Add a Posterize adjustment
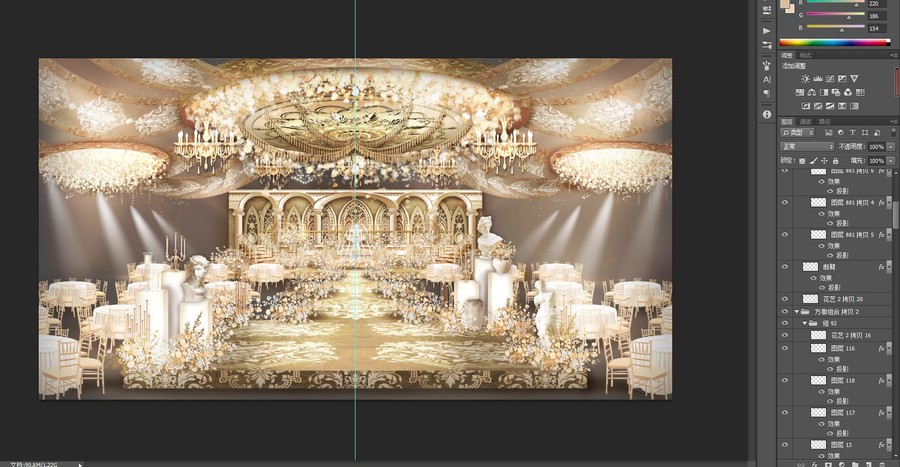Screen dimensions: 900x467 coord(818,106)
